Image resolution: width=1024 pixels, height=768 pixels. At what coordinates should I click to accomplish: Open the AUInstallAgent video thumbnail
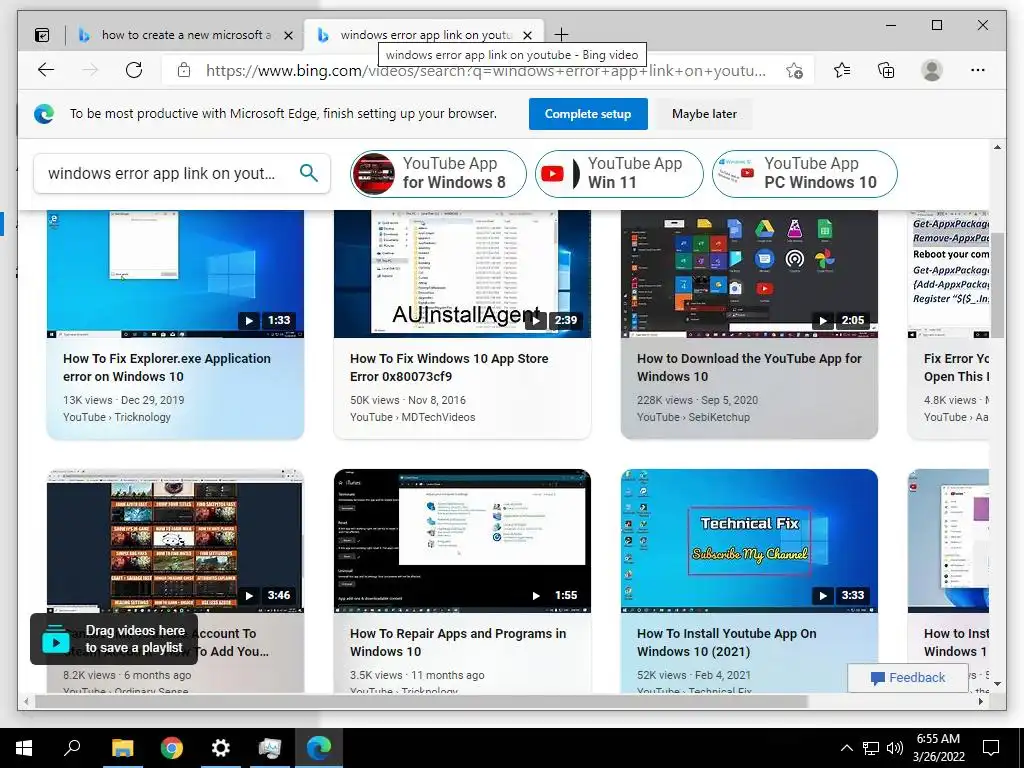click(x=462, y=274)
